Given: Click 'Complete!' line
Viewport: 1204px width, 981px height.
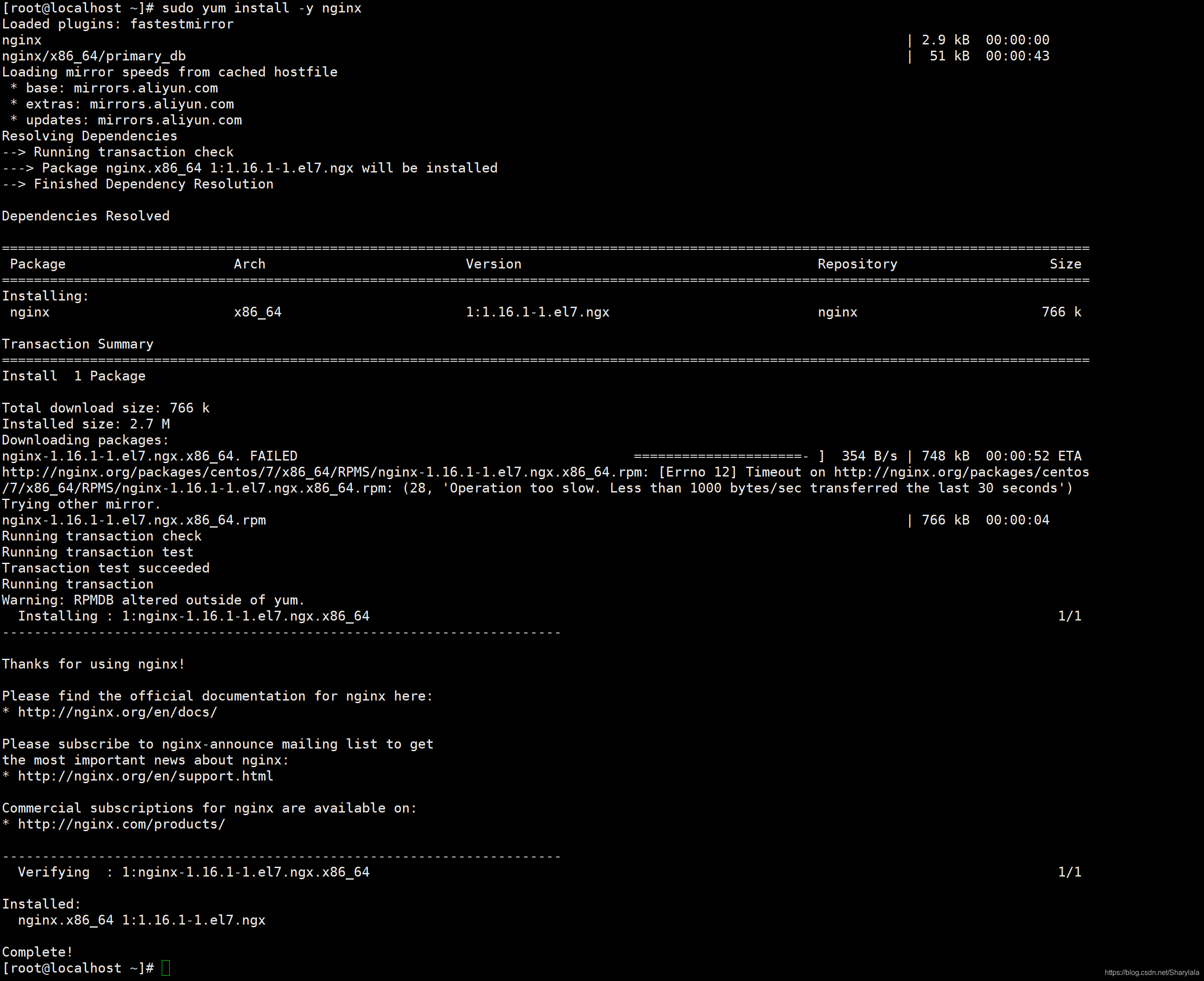Looking at the screenshot, I should 37,952.
